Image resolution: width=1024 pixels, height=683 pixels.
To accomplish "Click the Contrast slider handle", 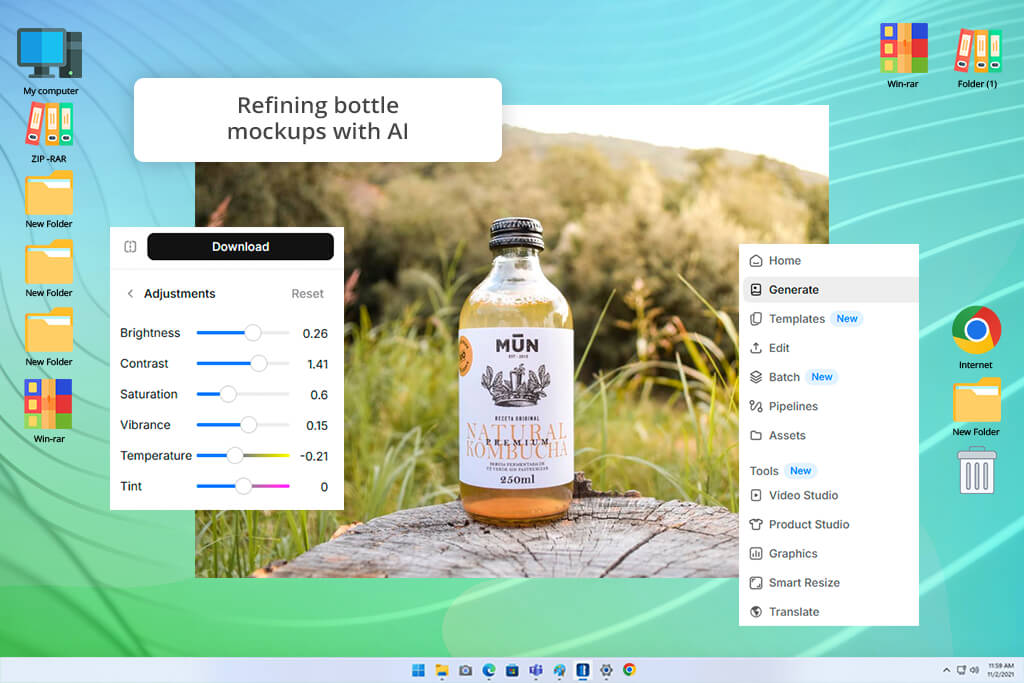I will [259, 364].
